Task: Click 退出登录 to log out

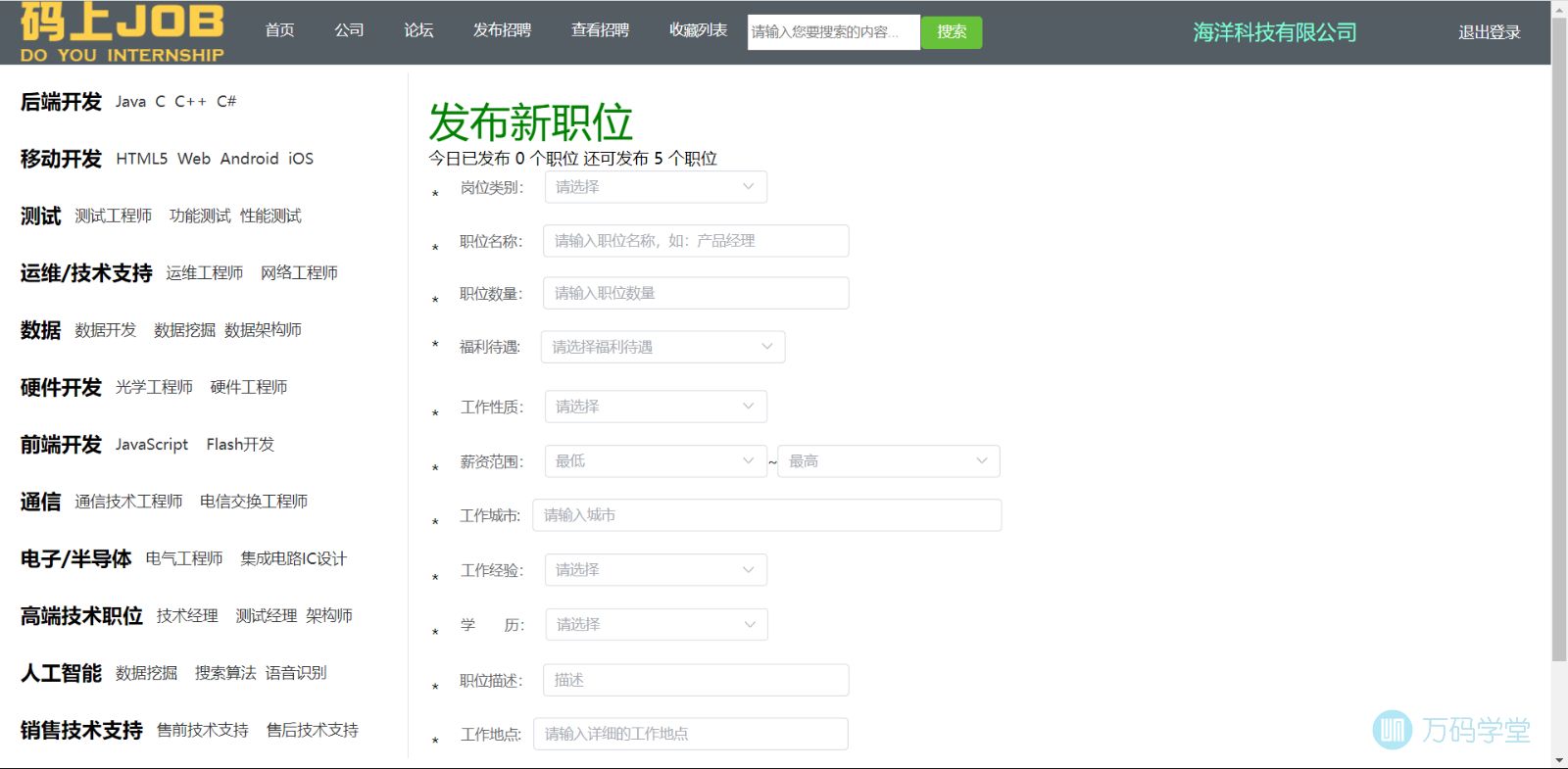Action: click(1490, 32)
